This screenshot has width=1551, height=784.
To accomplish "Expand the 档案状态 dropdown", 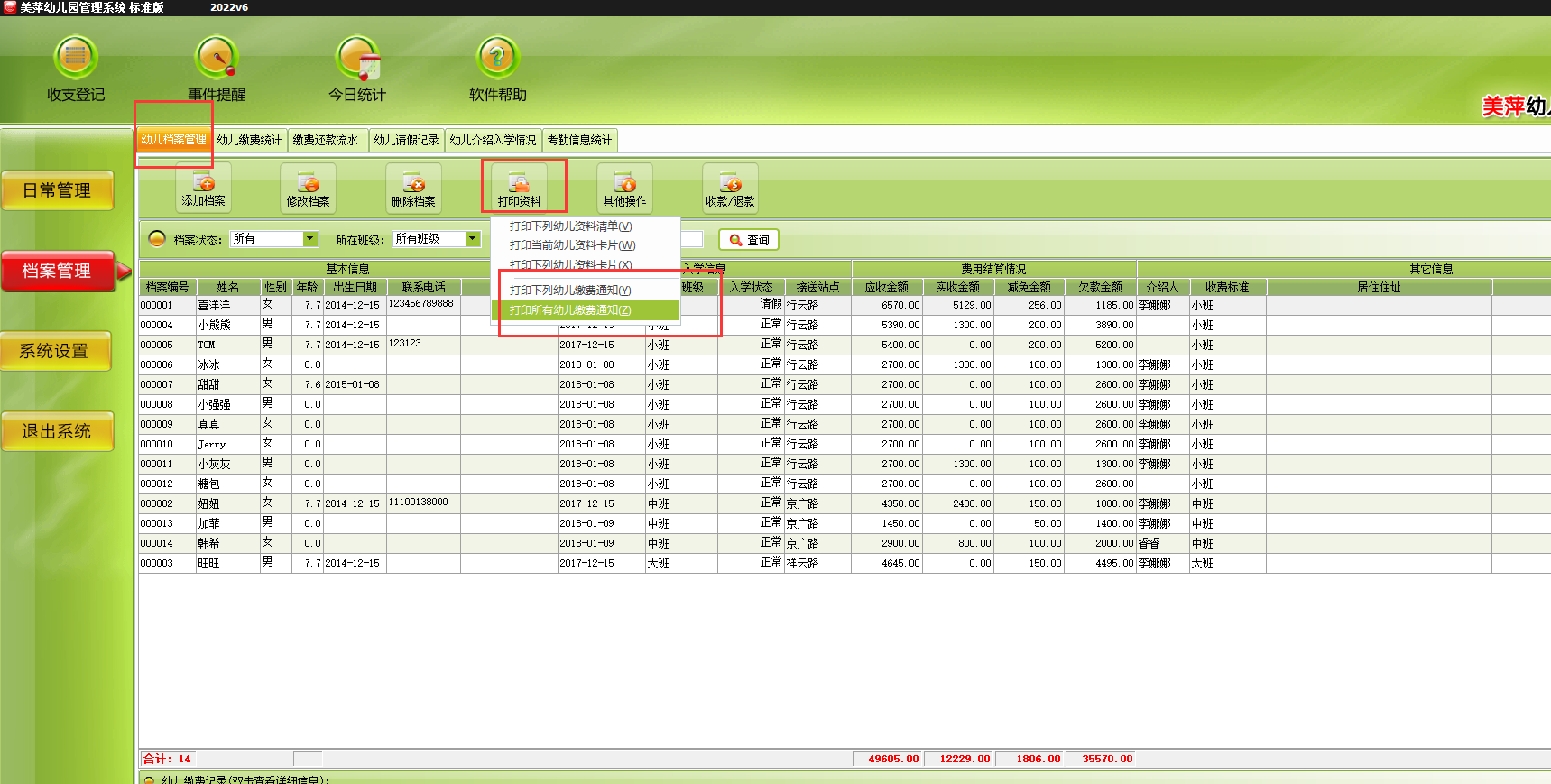I will 310,239.
